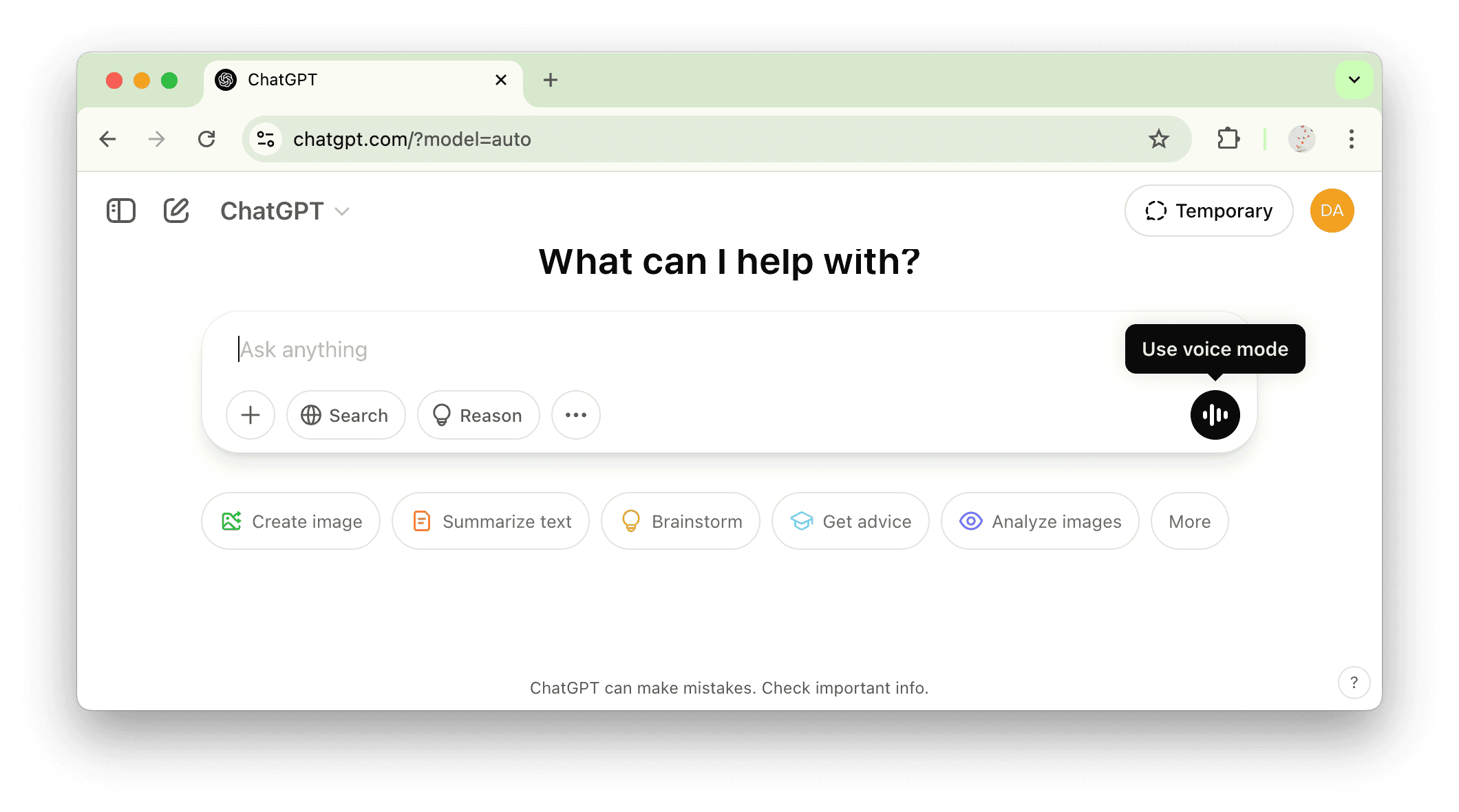Click the eye icon beside Analyze images
The image size is (1459, 812).
click(971, 521)
